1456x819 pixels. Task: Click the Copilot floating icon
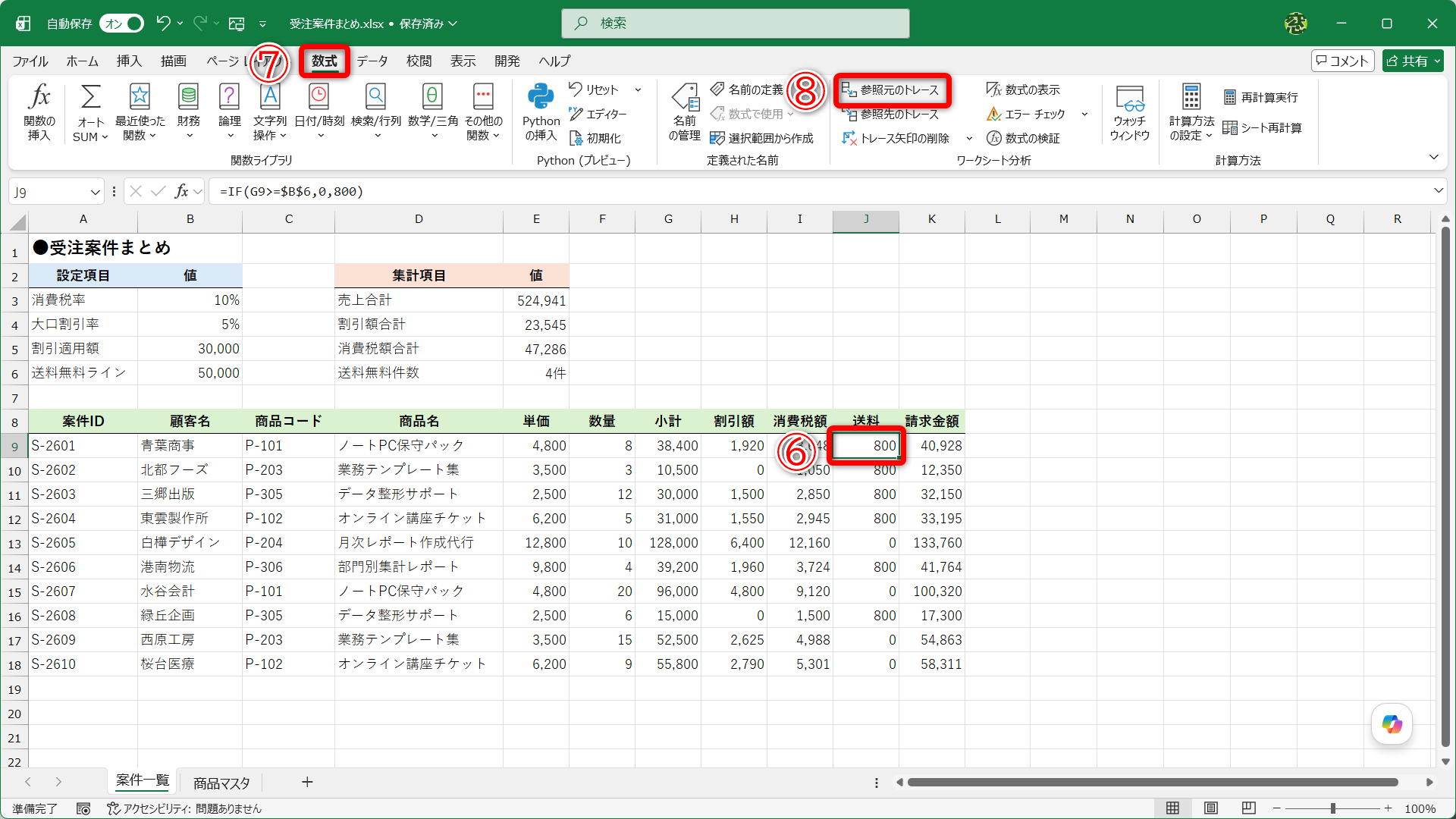(x=1392, y=724)
